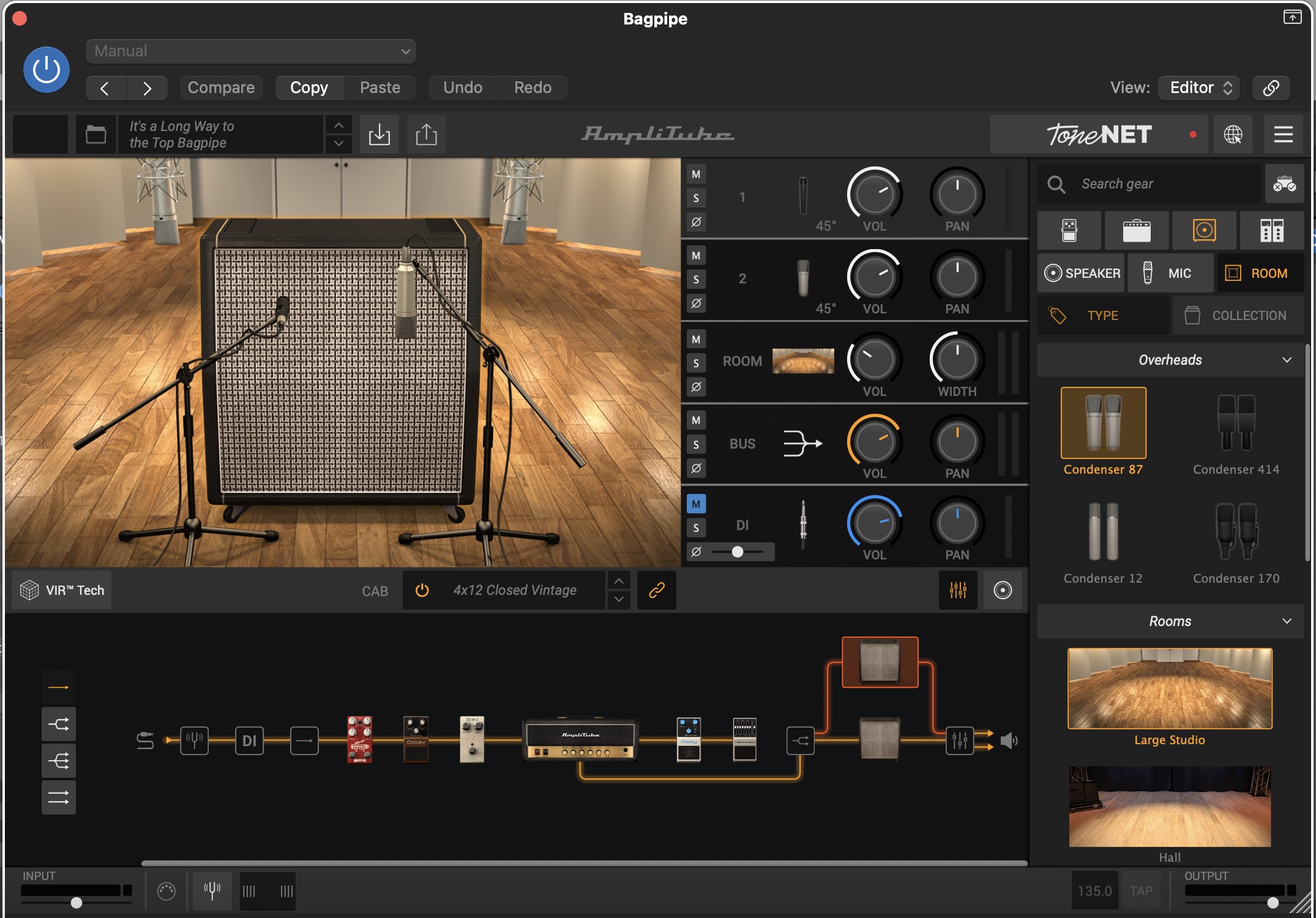
Task: Click the Search gear field
Action: point(1151,184)
